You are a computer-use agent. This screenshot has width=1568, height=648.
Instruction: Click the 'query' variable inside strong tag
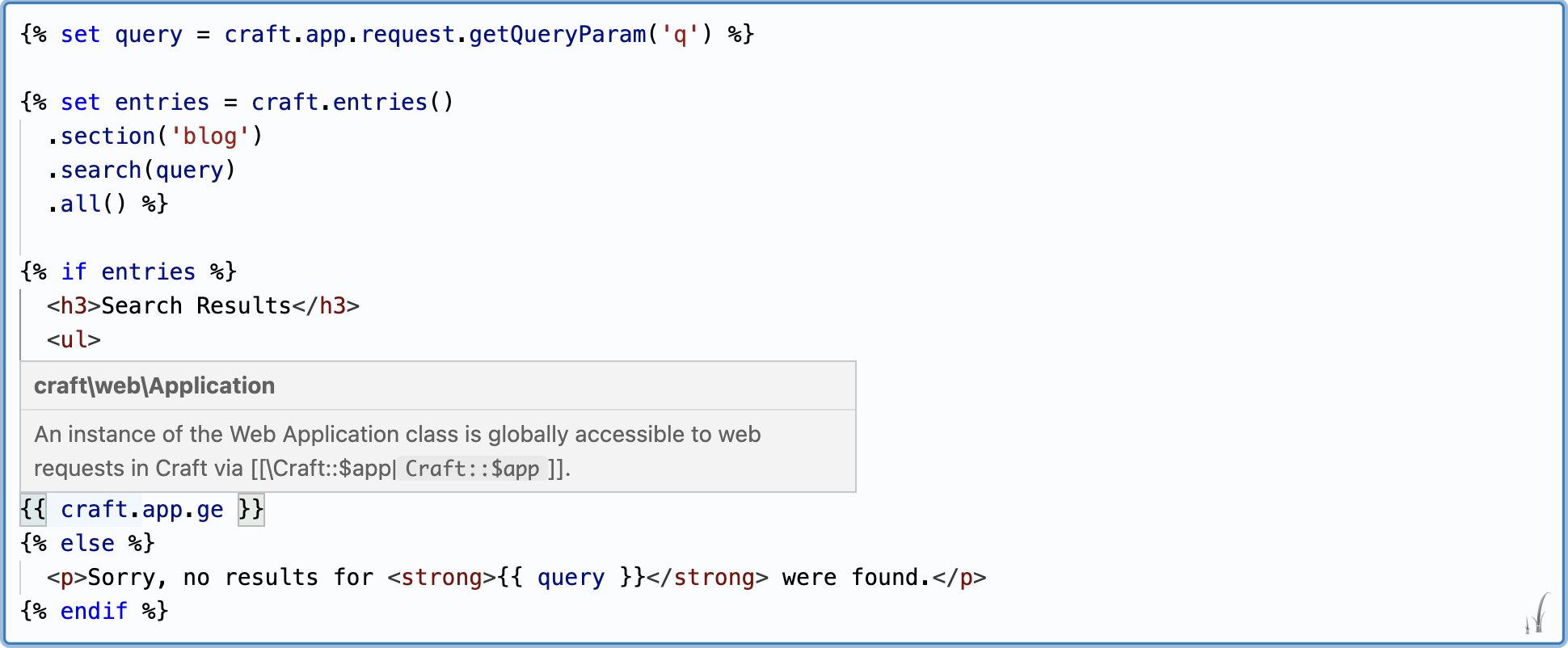pyautogui.click(x=571, y=578)
